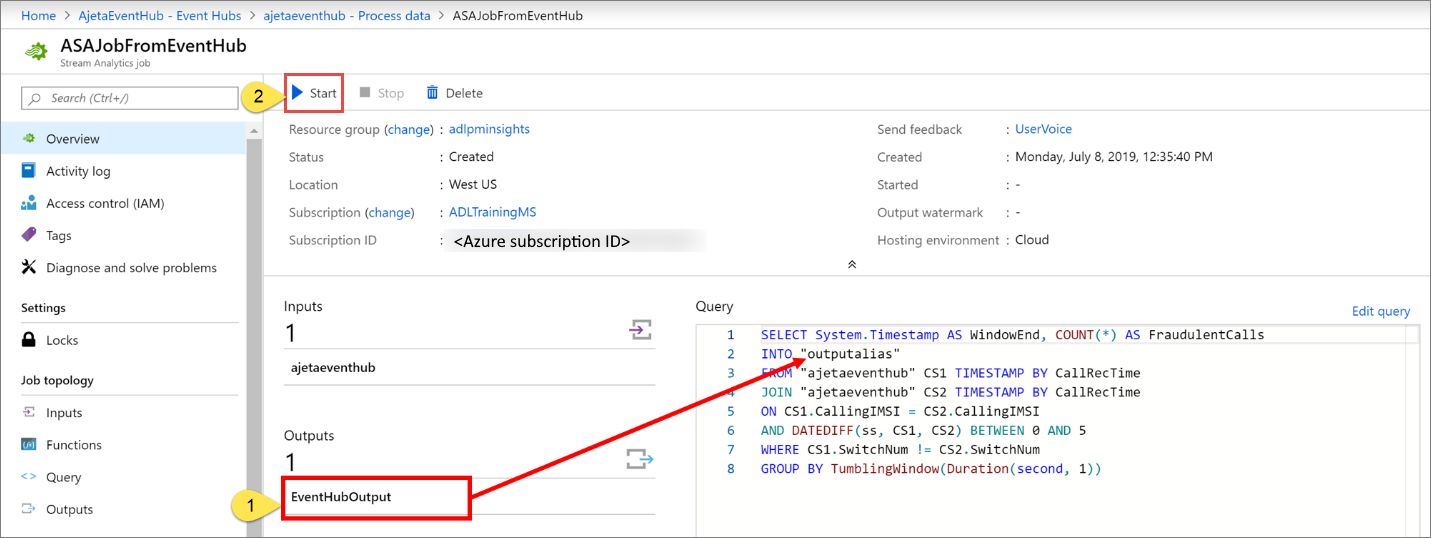This screenshot has width=1431, height=538.
Task: Click the Edit query link
Action: [x=1380, y=311]
